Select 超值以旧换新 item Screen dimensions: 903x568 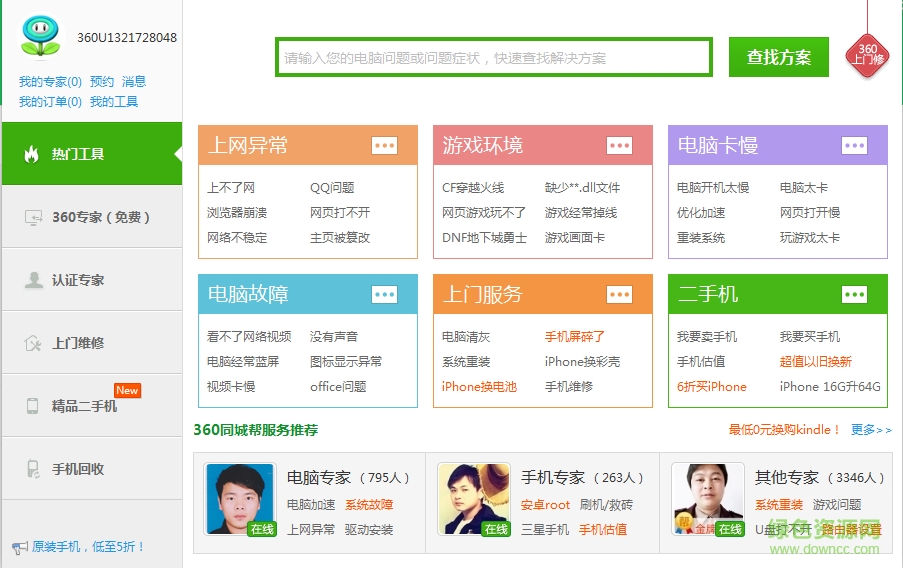pyautogui.click(x=815, y=361)
